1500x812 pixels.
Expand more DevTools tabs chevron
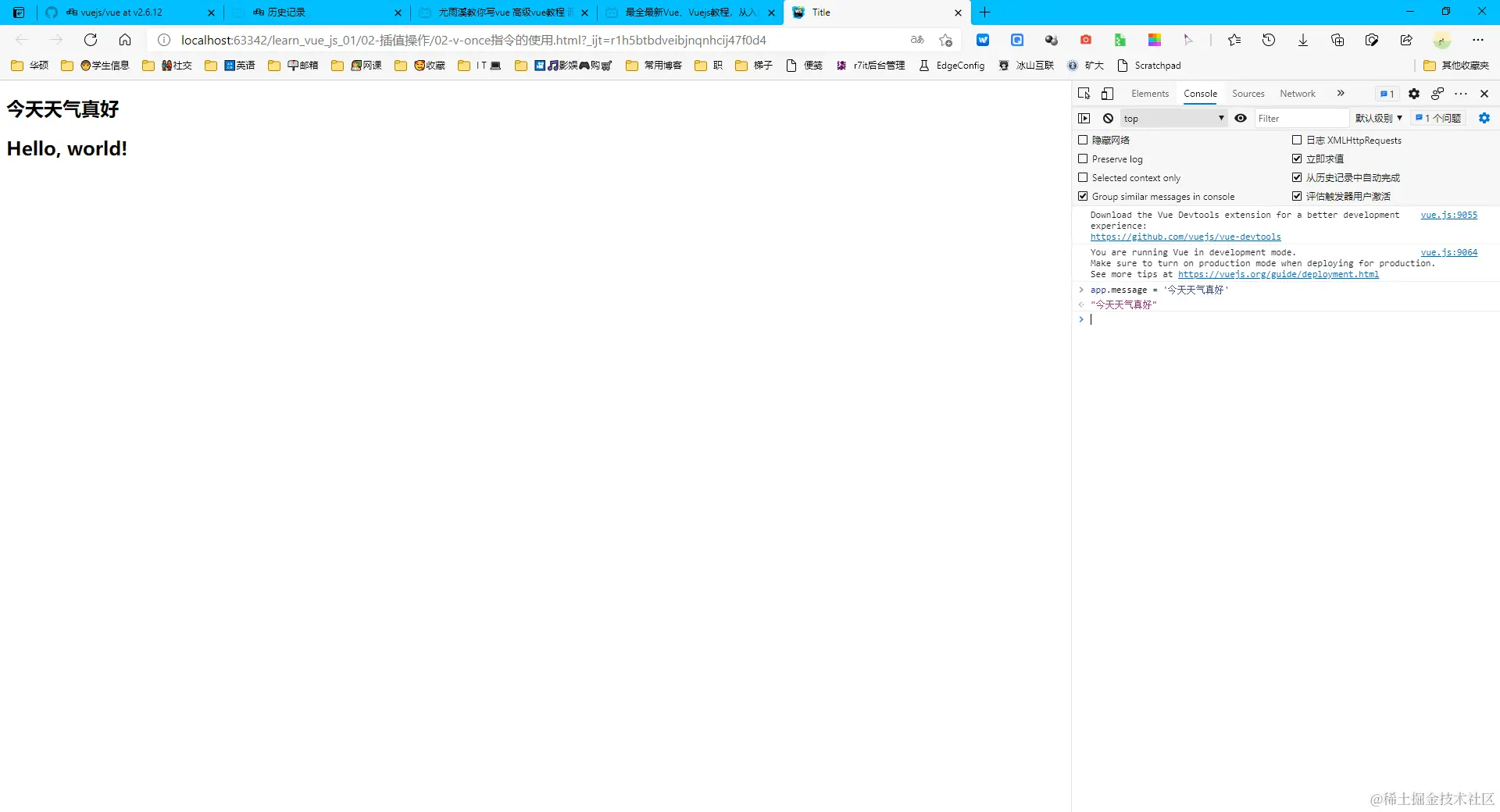click(x=1341, y=94)
